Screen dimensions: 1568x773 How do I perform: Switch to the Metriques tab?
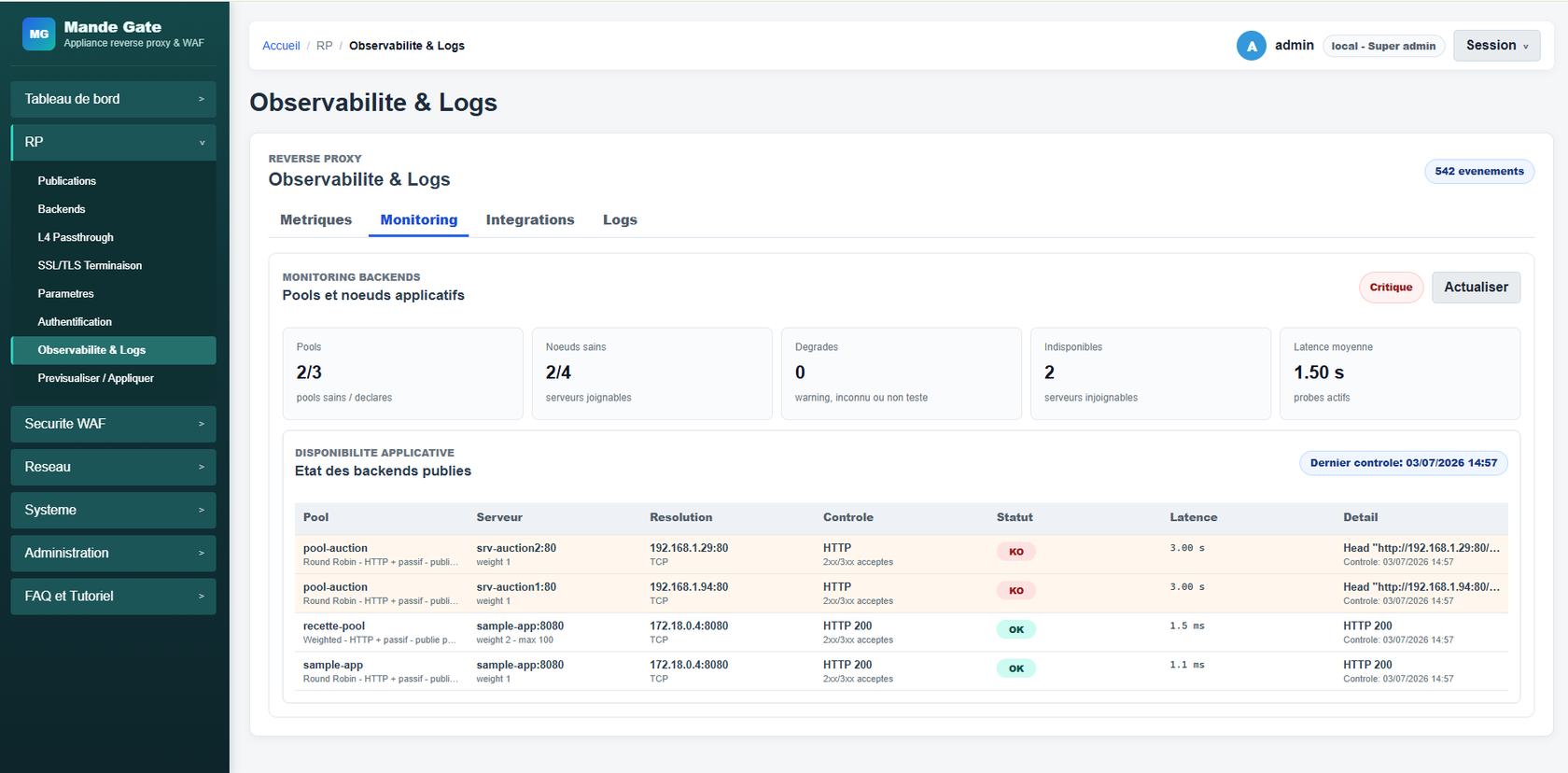point(315,220)
